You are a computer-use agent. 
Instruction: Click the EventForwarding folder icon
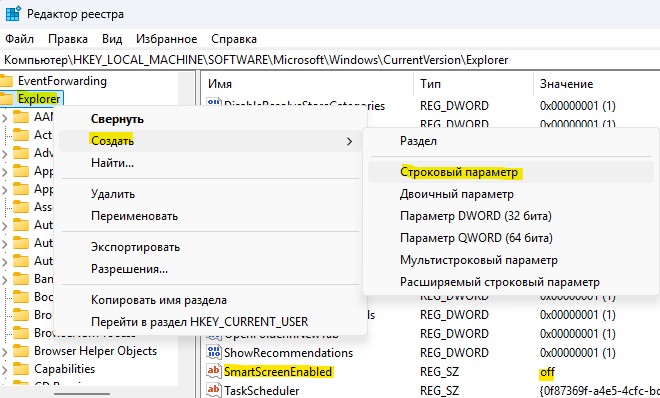coord(6,81)
